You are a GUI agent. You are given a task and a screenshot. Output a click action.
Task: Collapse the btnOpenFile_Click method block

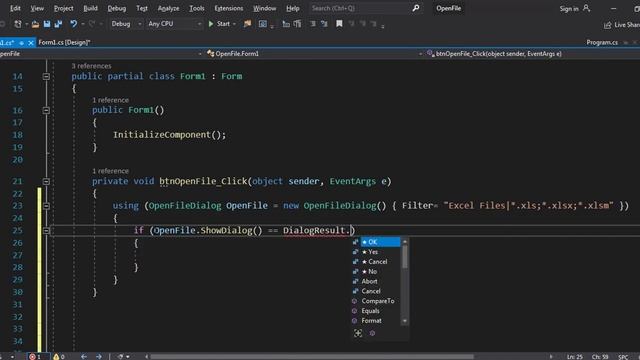(x=46, y=181)
